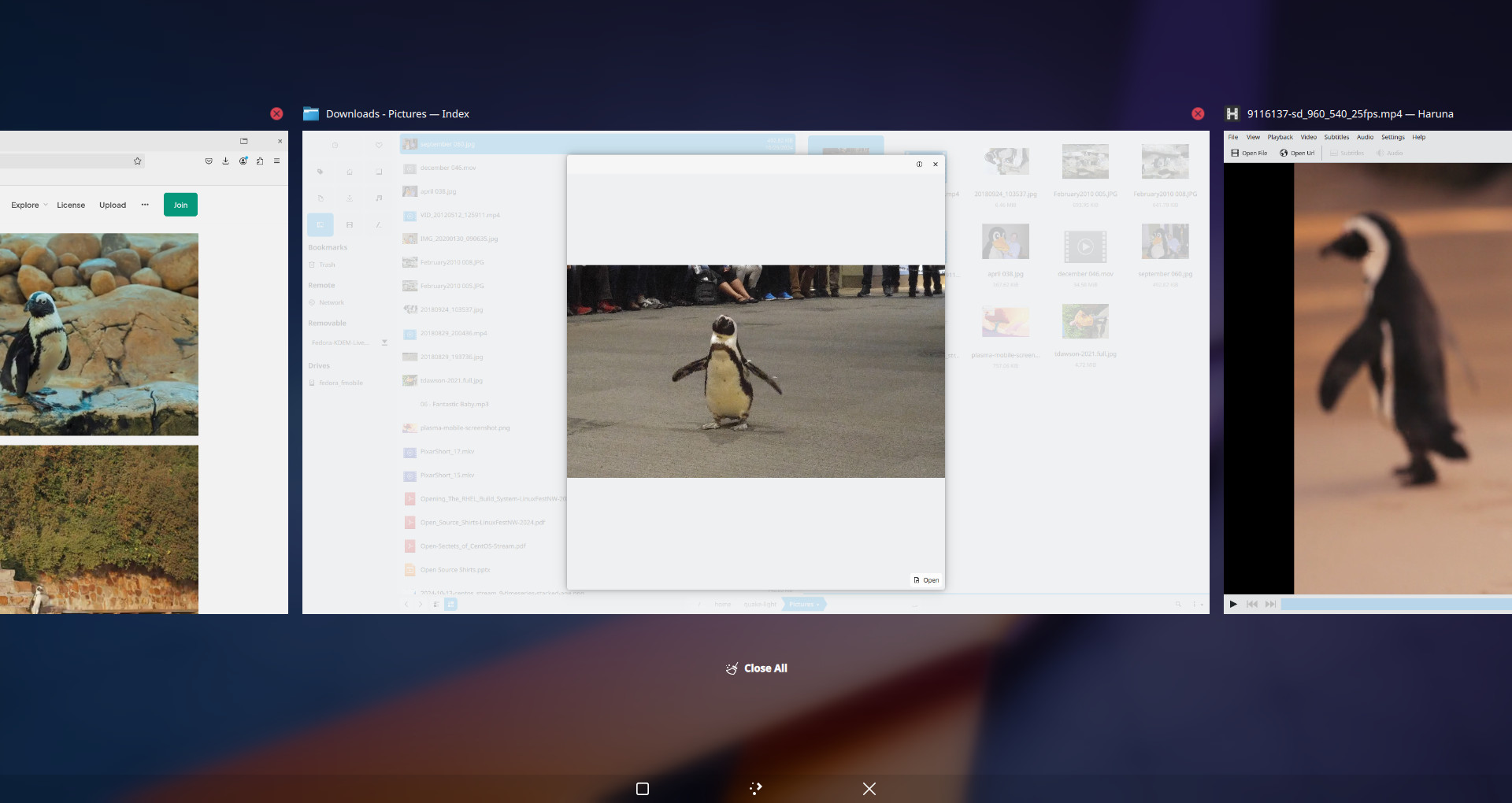This screenshot has width=1512, height=803.
Task: Select the penguin preview image
Action: pyautogui.click(x=756, y=372)
